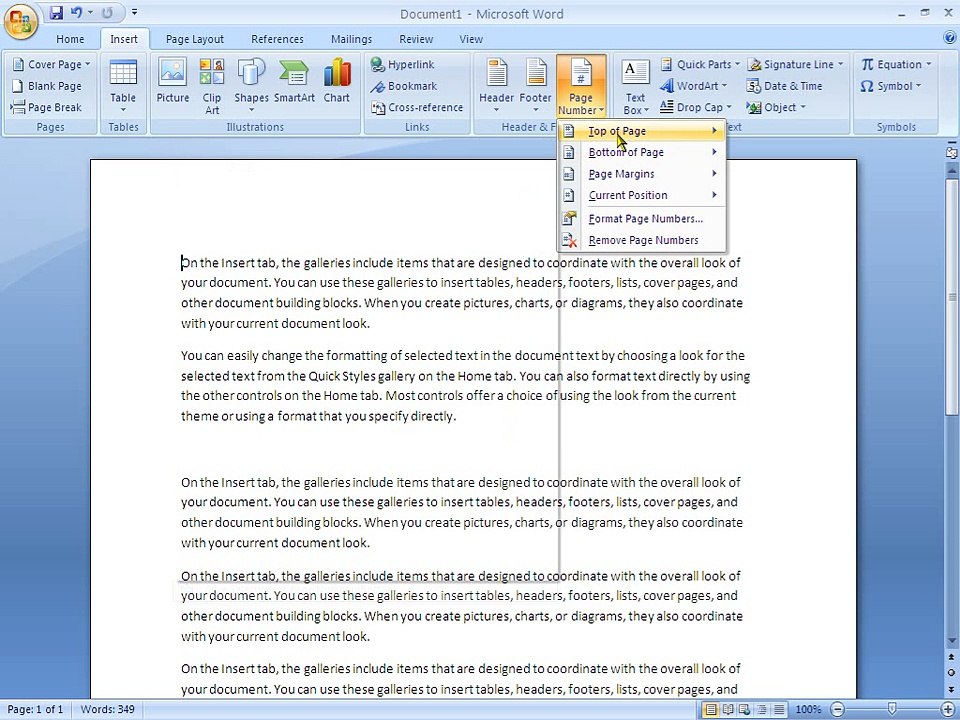The height and width of the screenshot is (720, 960).
Task: Open Page Margins submenu
Action: coord(642,174)
